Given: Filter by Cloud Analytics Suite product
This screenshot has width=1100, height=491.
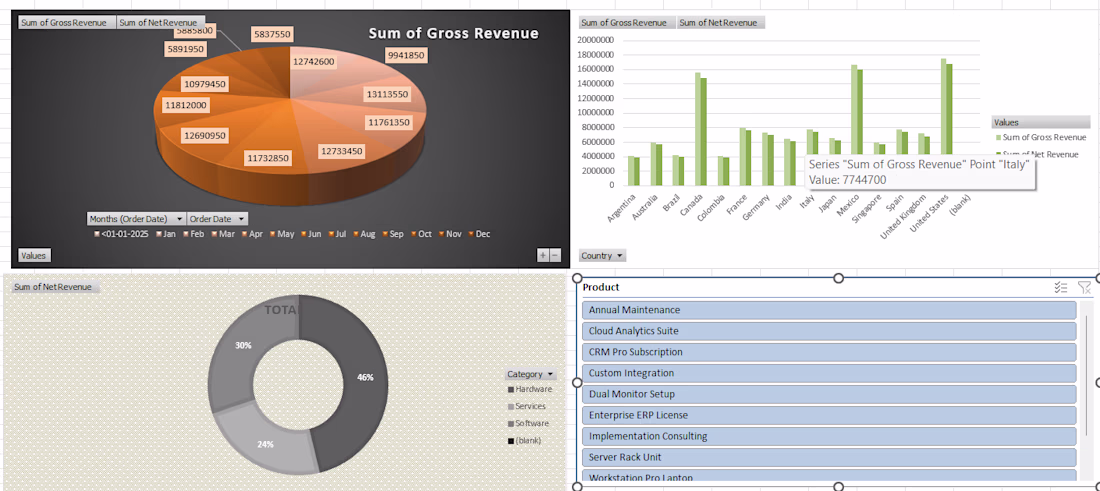Looking at the screenshot, I should (x=829, y=331).
